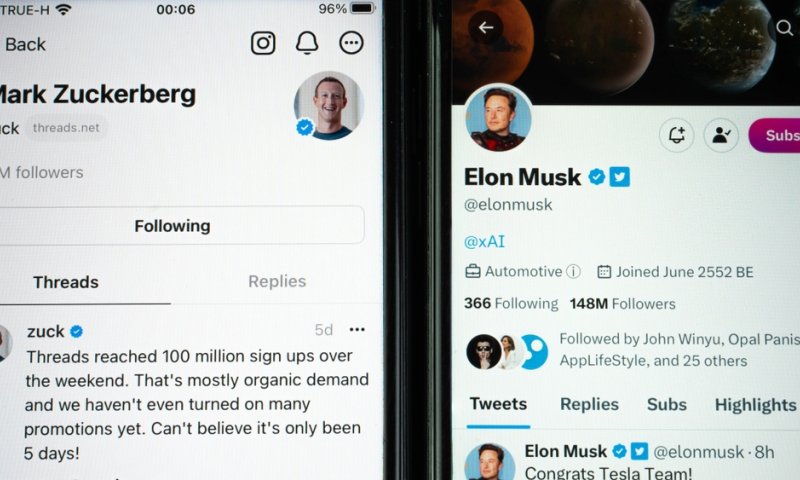Open the Highlights tab on Twitter

click(x=755, y=405)
